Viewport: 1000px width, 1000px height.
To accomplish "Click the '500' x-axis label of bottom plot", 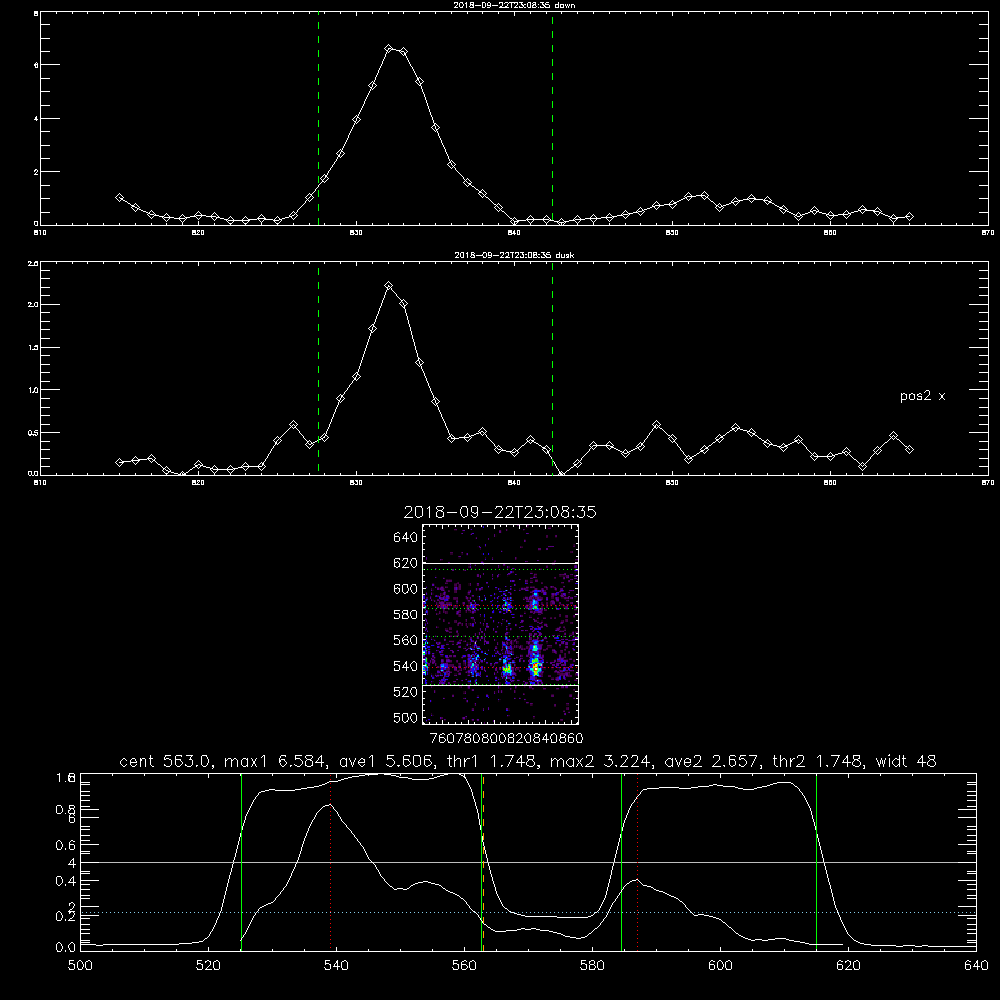I will (80, 966).
